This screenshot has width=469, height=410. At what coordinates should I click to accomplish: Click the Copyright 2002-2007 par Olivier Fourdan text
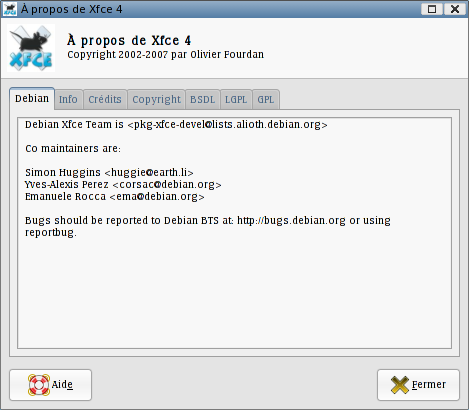pyautogui.click(x=165, y=54)
